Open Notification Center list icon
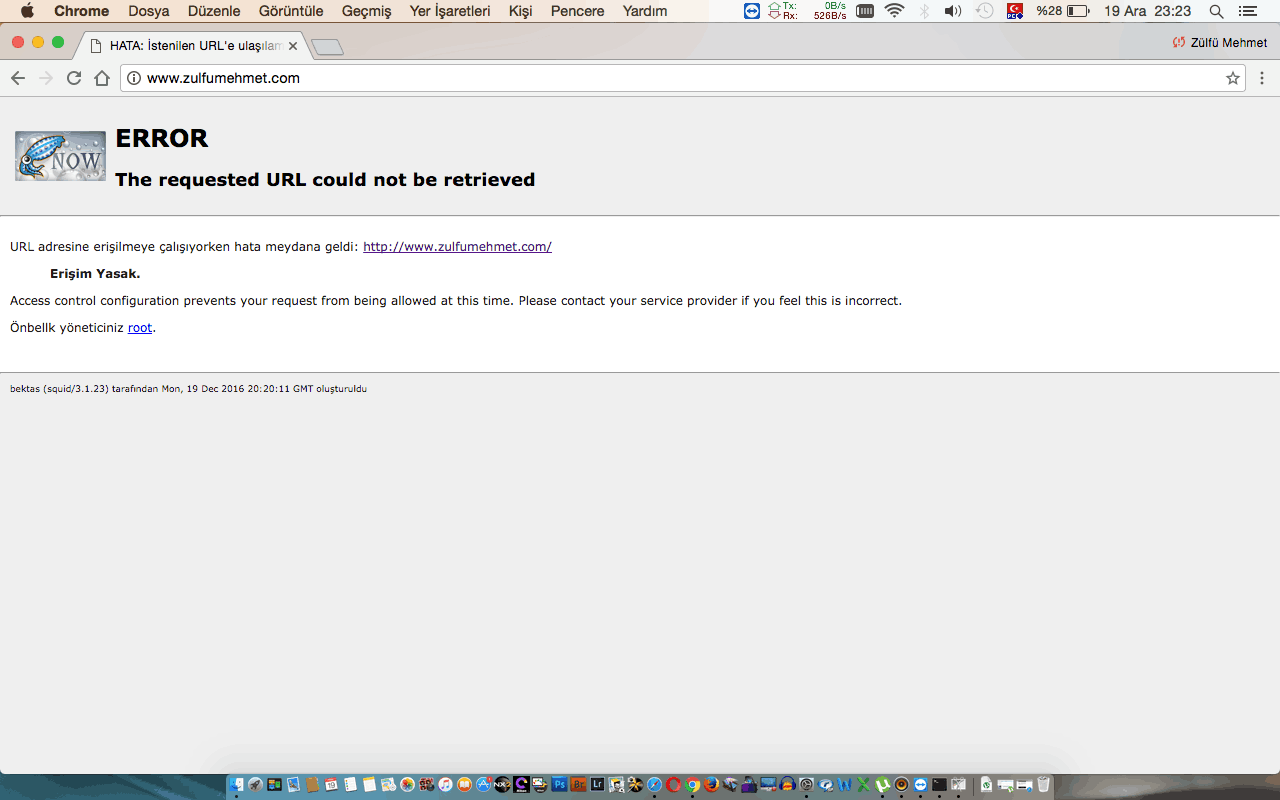 [x=1247, y=11]
